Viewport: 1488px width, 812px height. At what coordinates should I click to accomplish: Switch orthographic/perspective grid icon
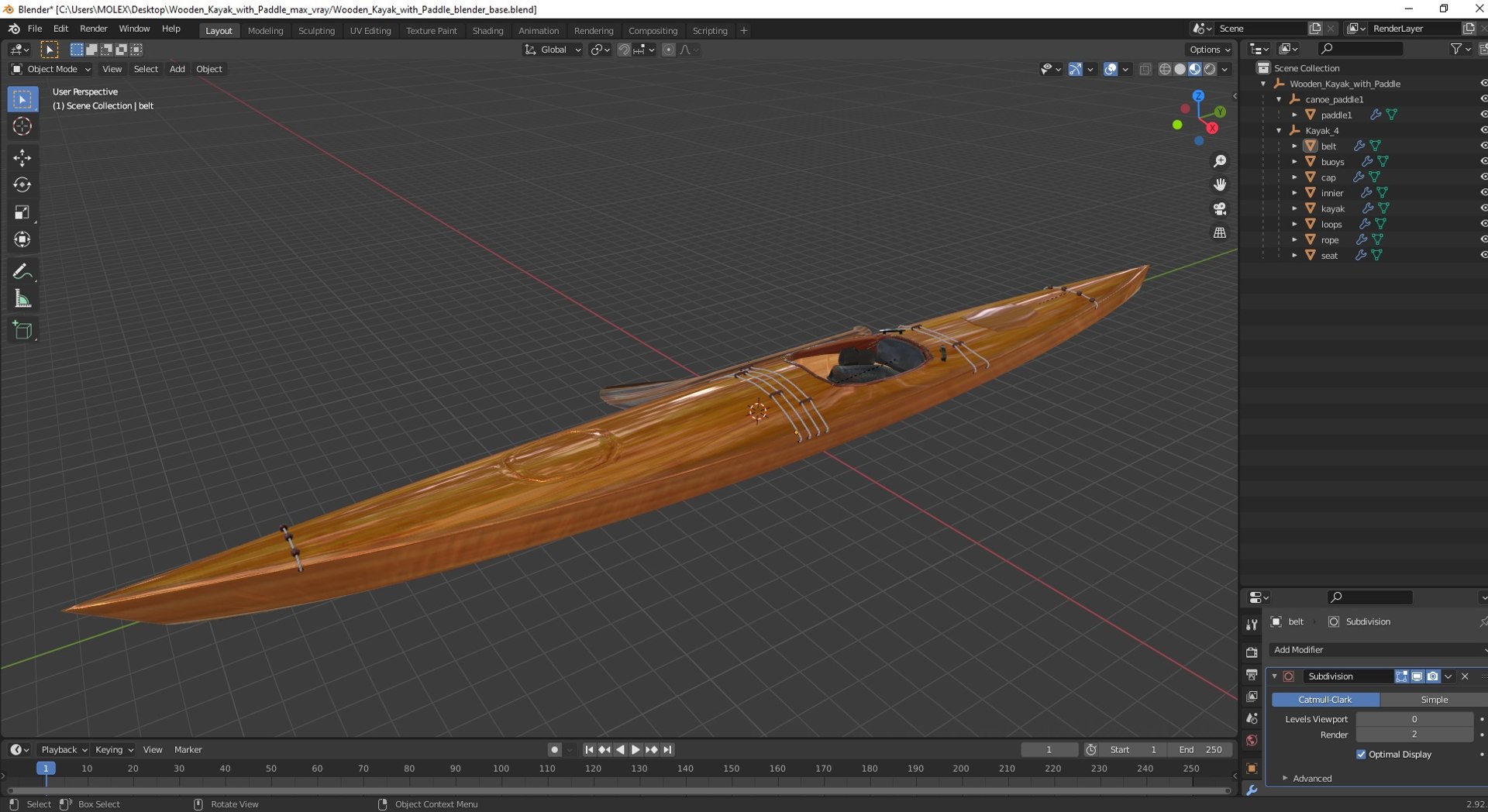click(1220, 233)
